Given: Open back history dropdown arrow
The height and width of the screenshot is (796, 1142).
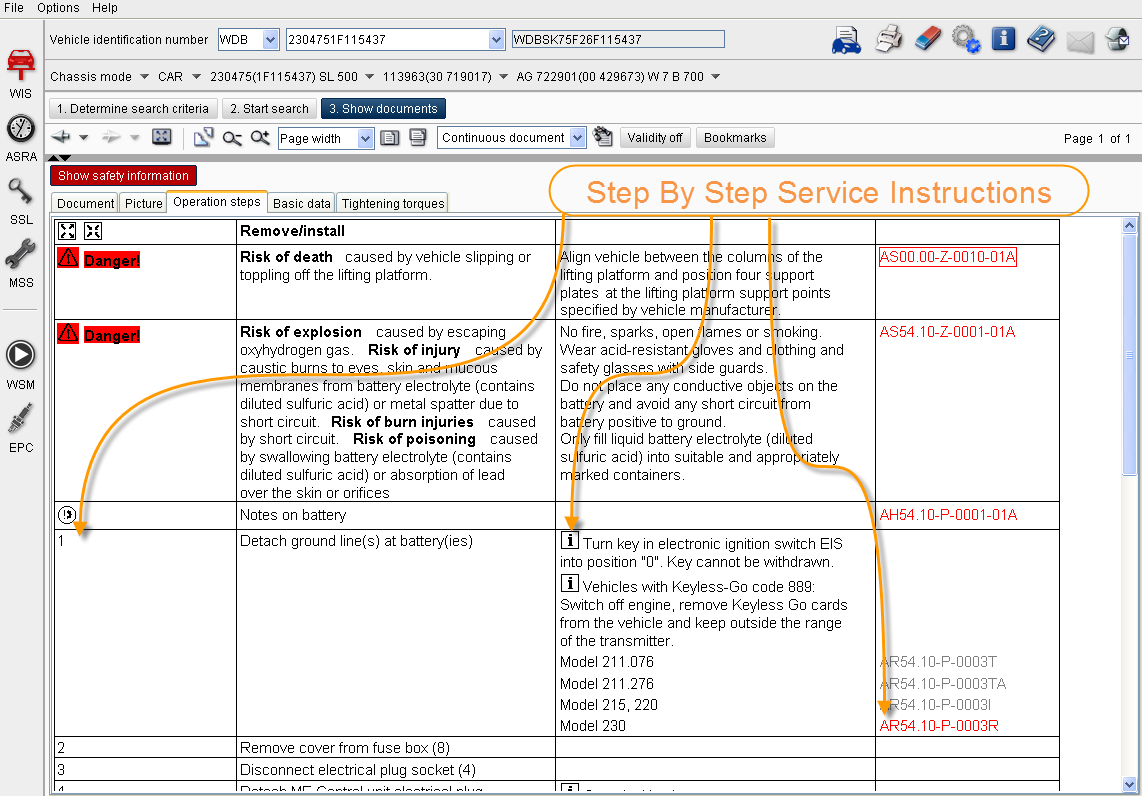Looking at the screenshot, I should (84, 137).
